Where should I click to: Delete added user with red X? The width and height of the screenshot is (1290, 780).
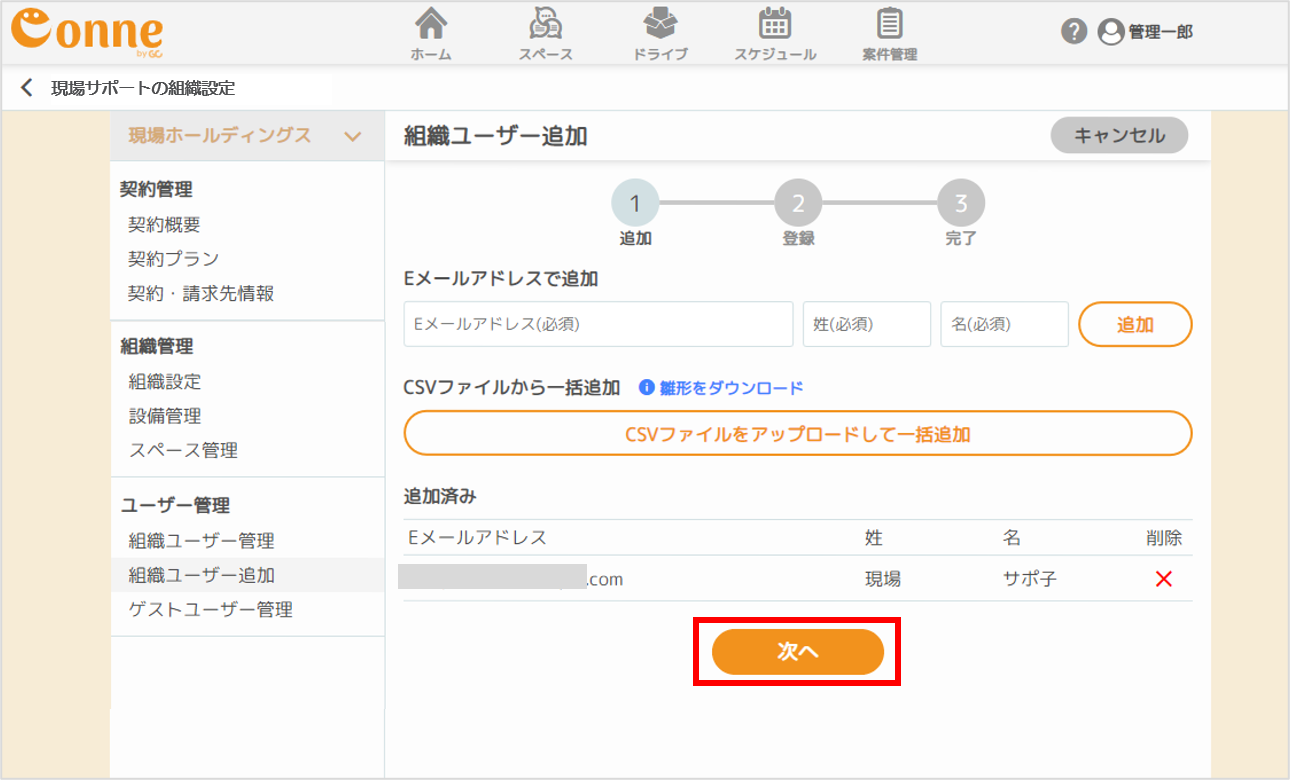1163,579
